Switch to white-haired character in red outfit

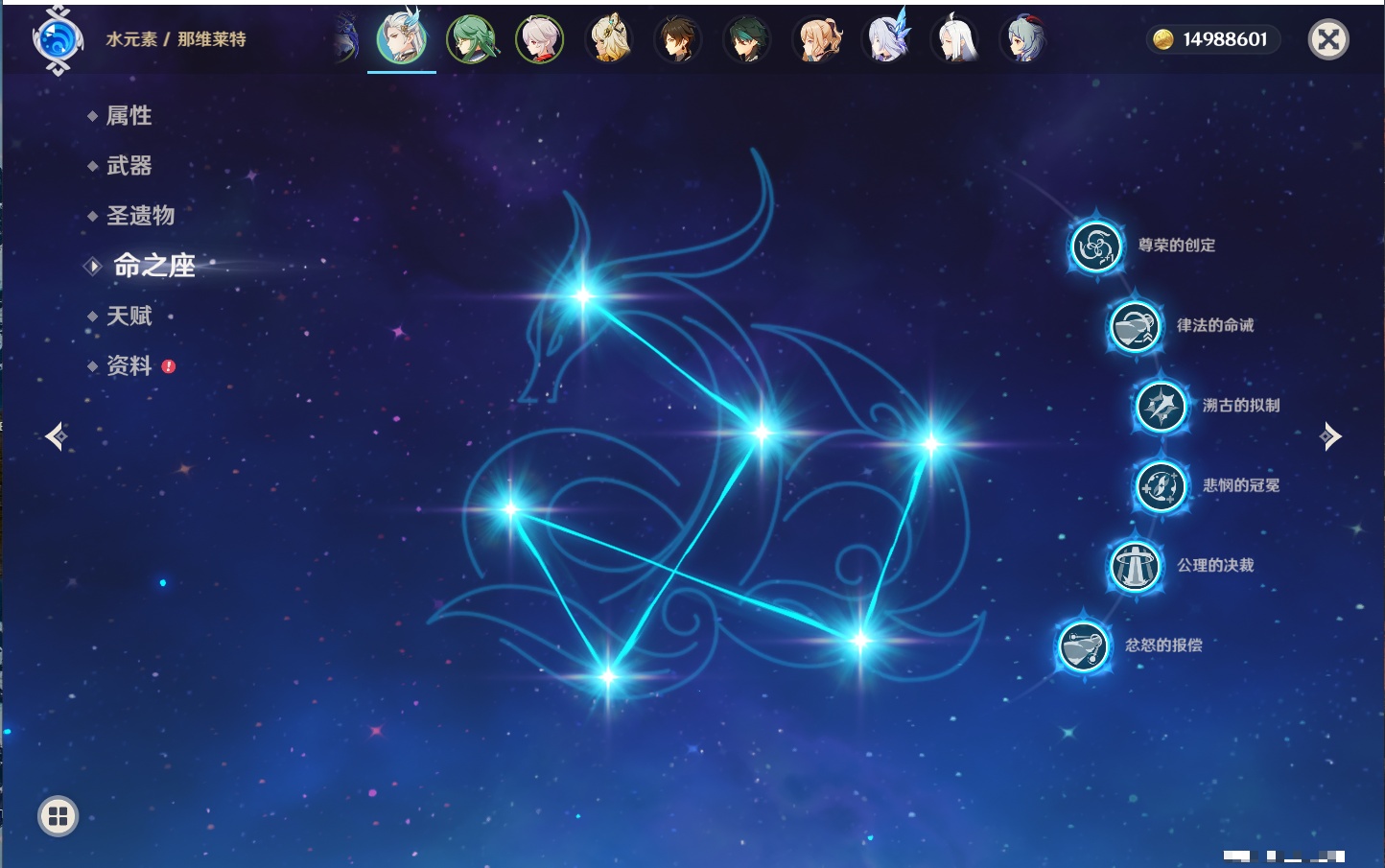[540, 39]
